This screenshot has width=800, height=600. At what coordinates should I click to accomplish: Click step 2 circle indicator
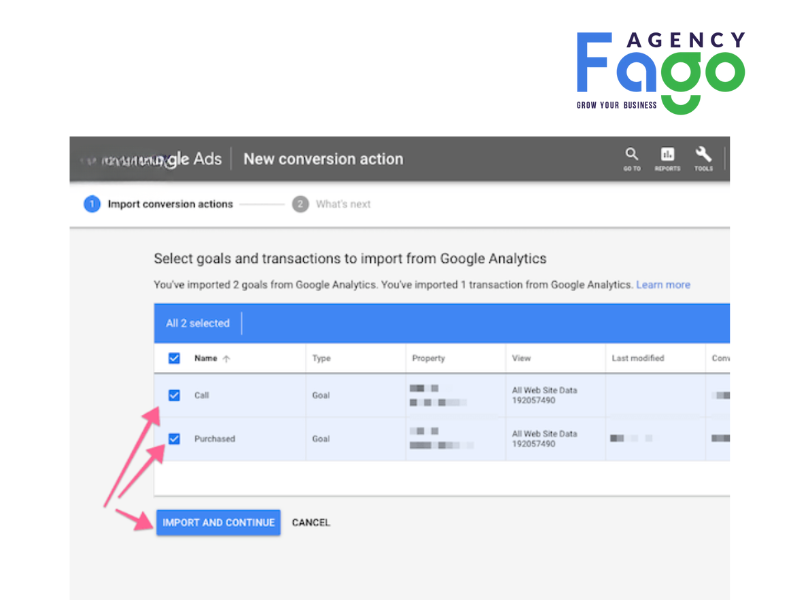(x=300, y=204)
